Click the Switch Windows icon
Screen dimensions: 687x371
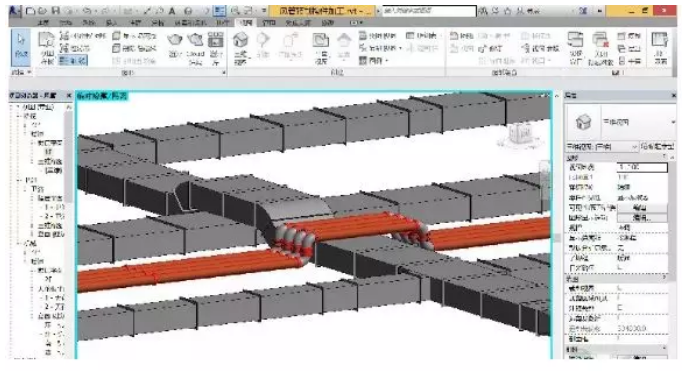click(x=575, y=47)
